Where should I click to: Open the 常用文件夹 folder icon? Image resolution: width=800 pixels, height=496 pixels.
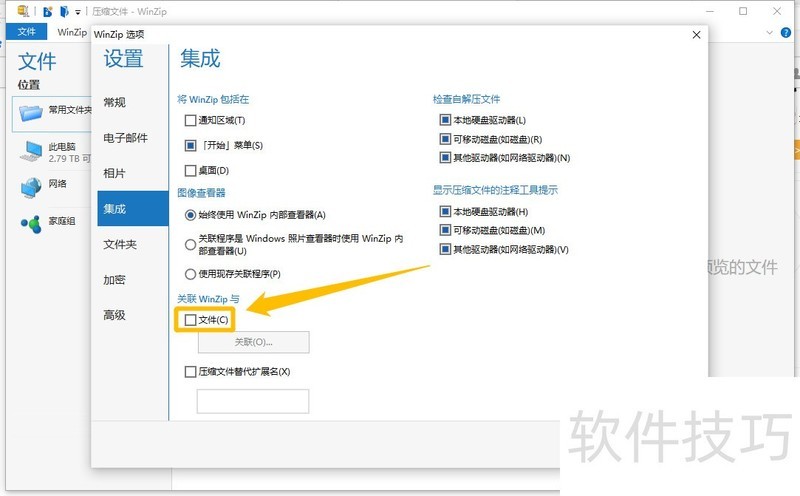31,112
